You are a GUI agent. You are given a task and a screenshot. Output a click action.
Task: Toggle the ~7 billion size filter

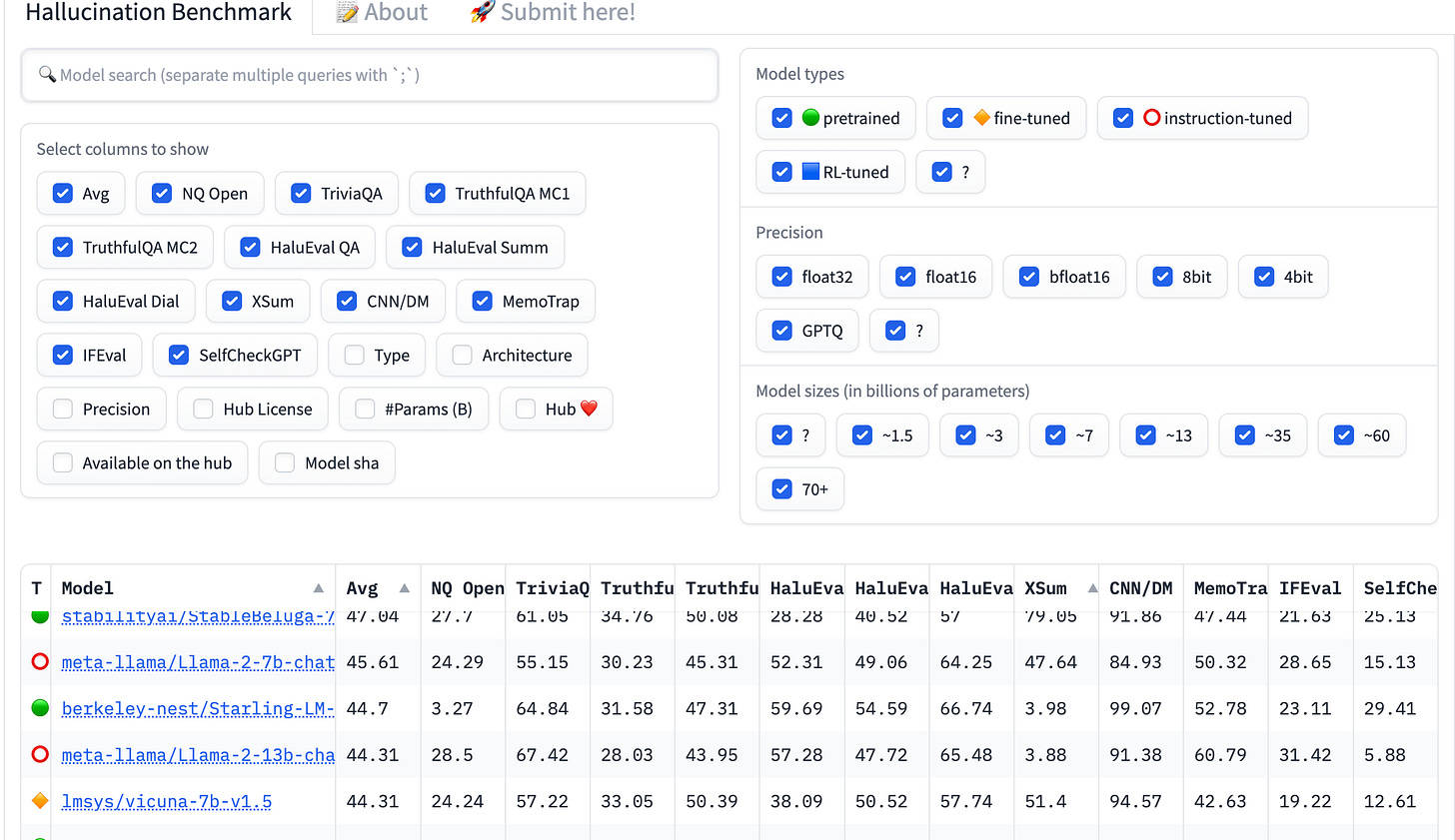(1055, 435)
